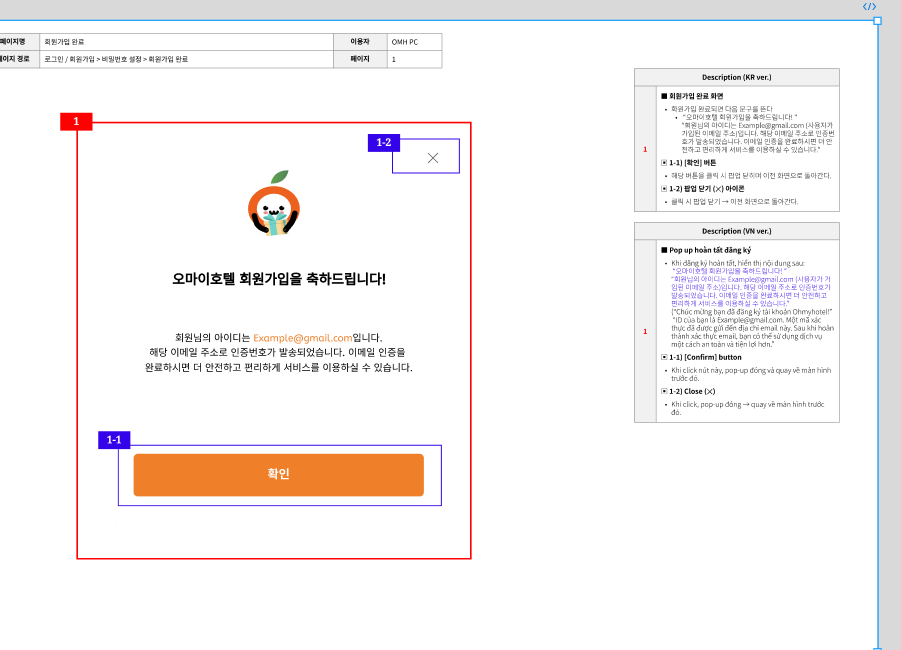The height and width of the screenshot is (650, 901).
Task: Select the Chúc mừng bạn đã đăng ký translation line
Action: tap(752, 311)
